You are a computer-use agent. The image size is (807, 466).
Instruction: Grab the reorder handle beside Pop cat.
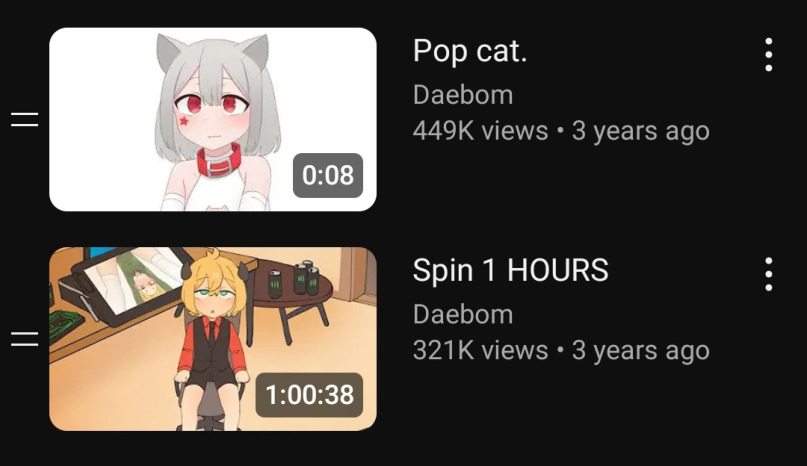[25, 119]
